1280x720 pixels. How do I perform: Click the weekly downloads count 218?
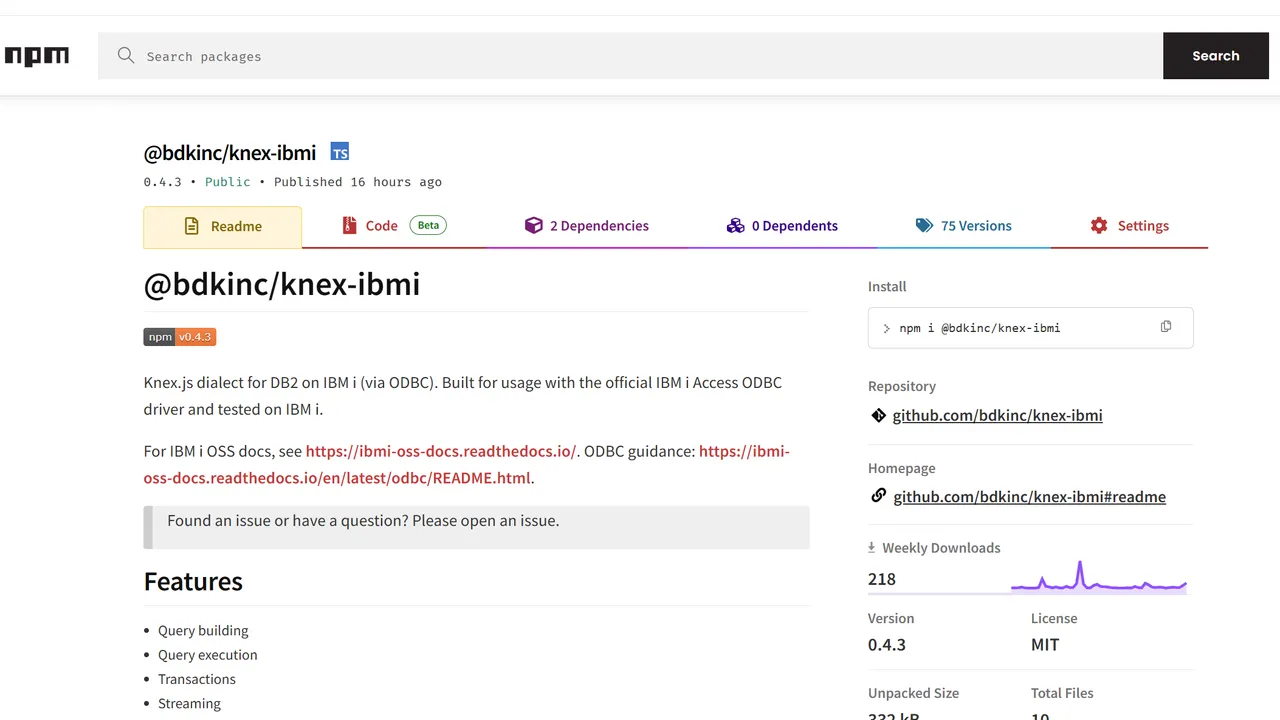(x=882, y=579)
